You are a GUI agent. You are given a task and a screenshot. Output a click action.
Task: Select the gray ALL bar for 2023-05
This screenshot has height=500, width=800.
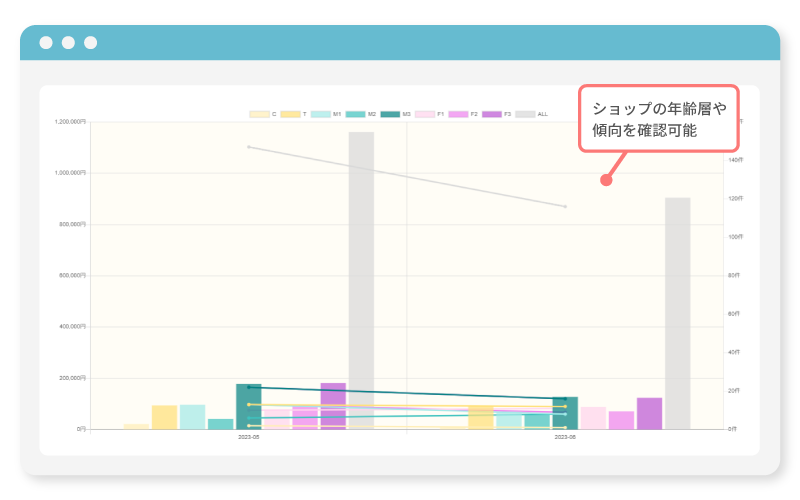click(x=361, y=281)
